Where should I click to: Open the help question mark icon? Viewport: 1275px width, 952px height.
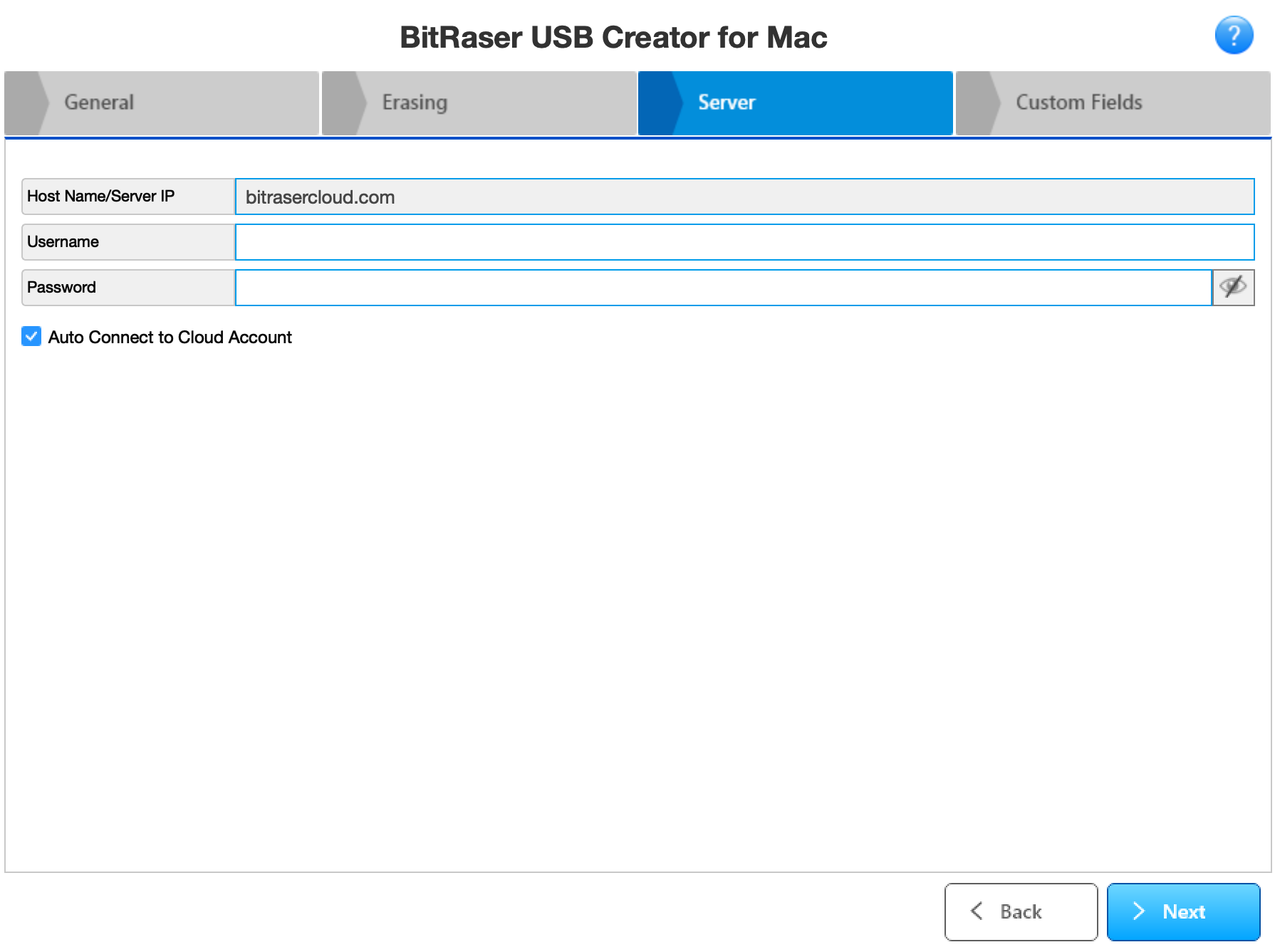pos(1234,35)
